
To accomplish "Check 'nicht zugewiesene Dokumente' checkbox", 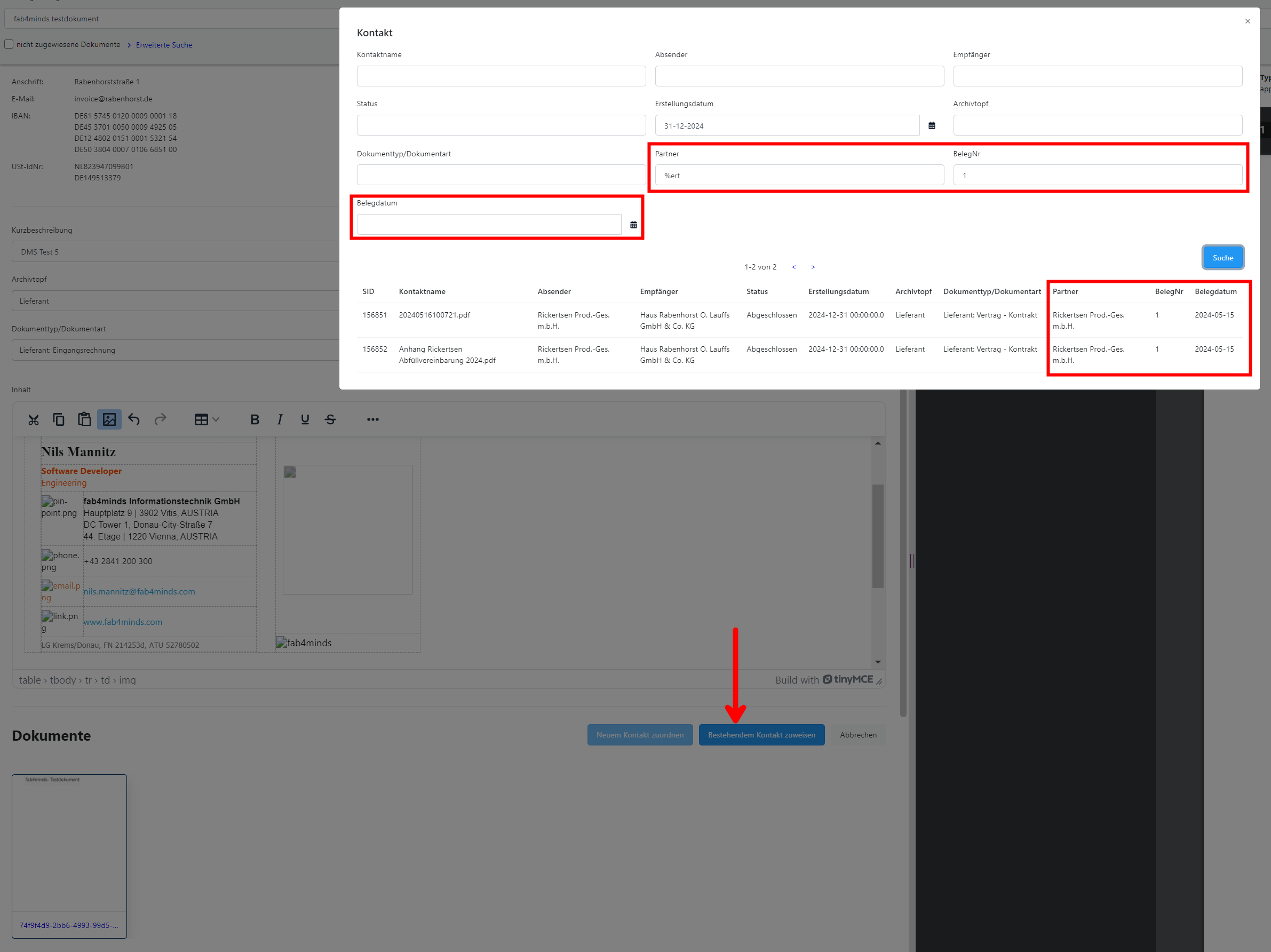I will pos(9,44).
